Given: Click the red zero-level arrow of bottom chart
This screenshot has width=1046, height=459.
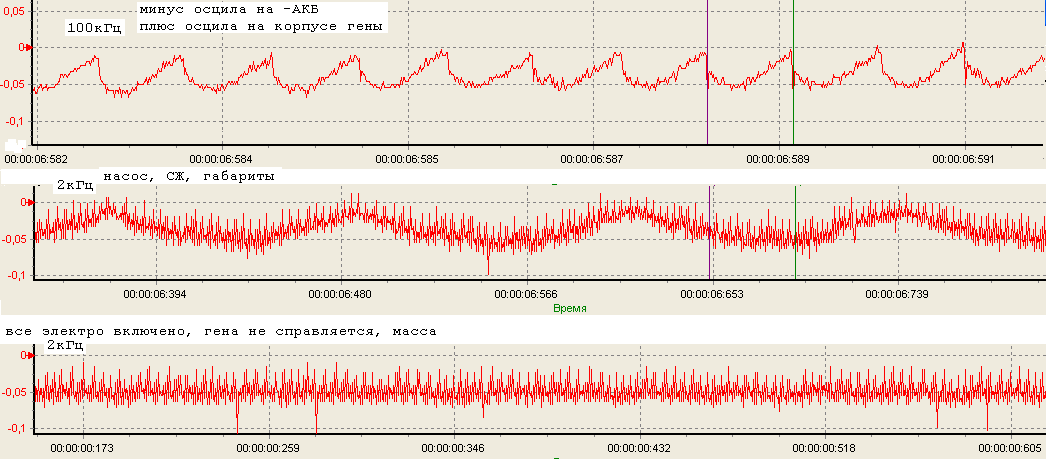Looking at the screenshot, I should (30, 356).
